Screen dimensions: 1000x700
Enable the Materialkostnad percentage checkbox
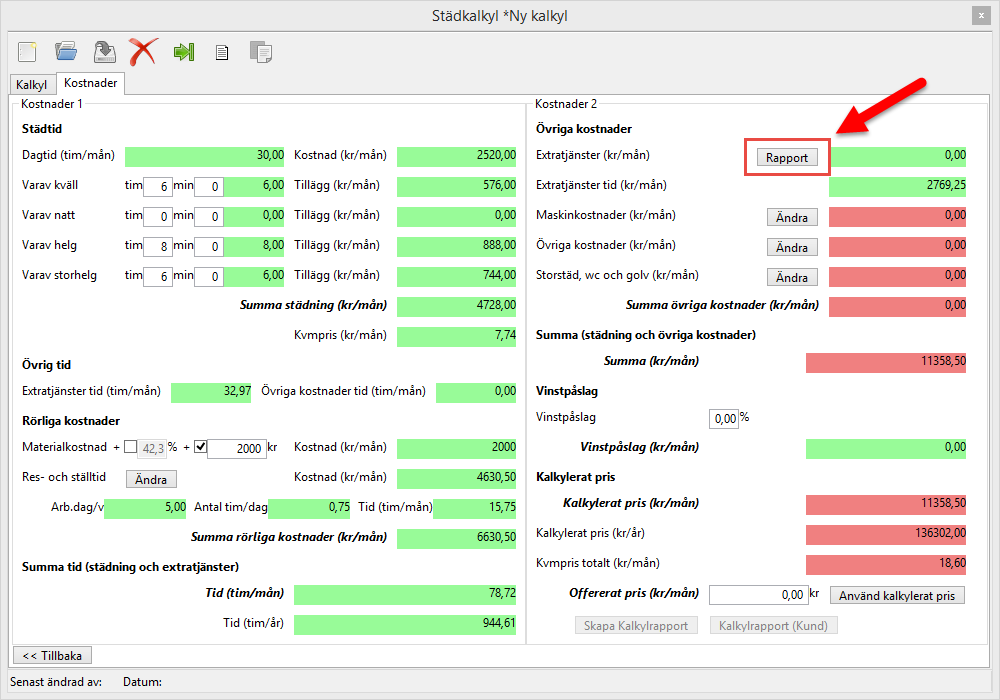coord(131,447)
